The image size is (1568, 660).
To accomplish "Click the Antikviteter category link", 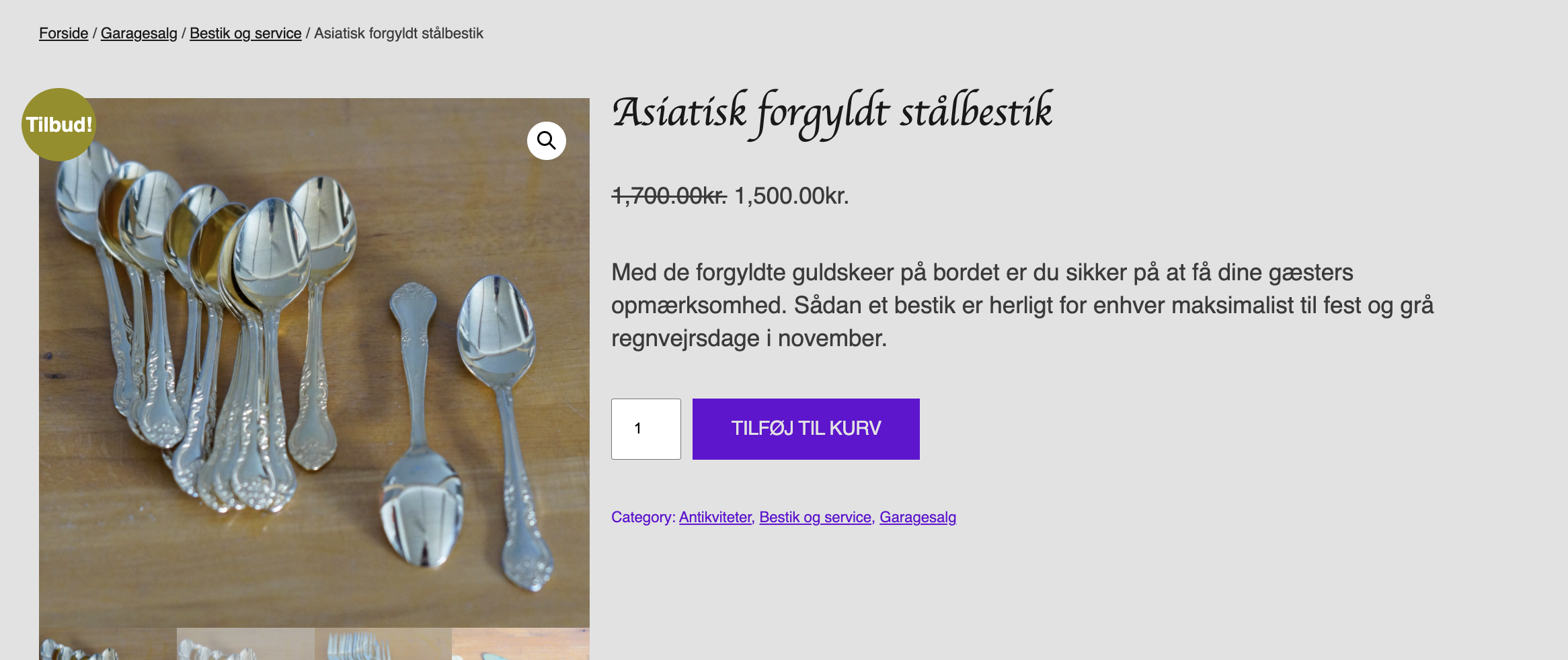I will coord(715,517).
